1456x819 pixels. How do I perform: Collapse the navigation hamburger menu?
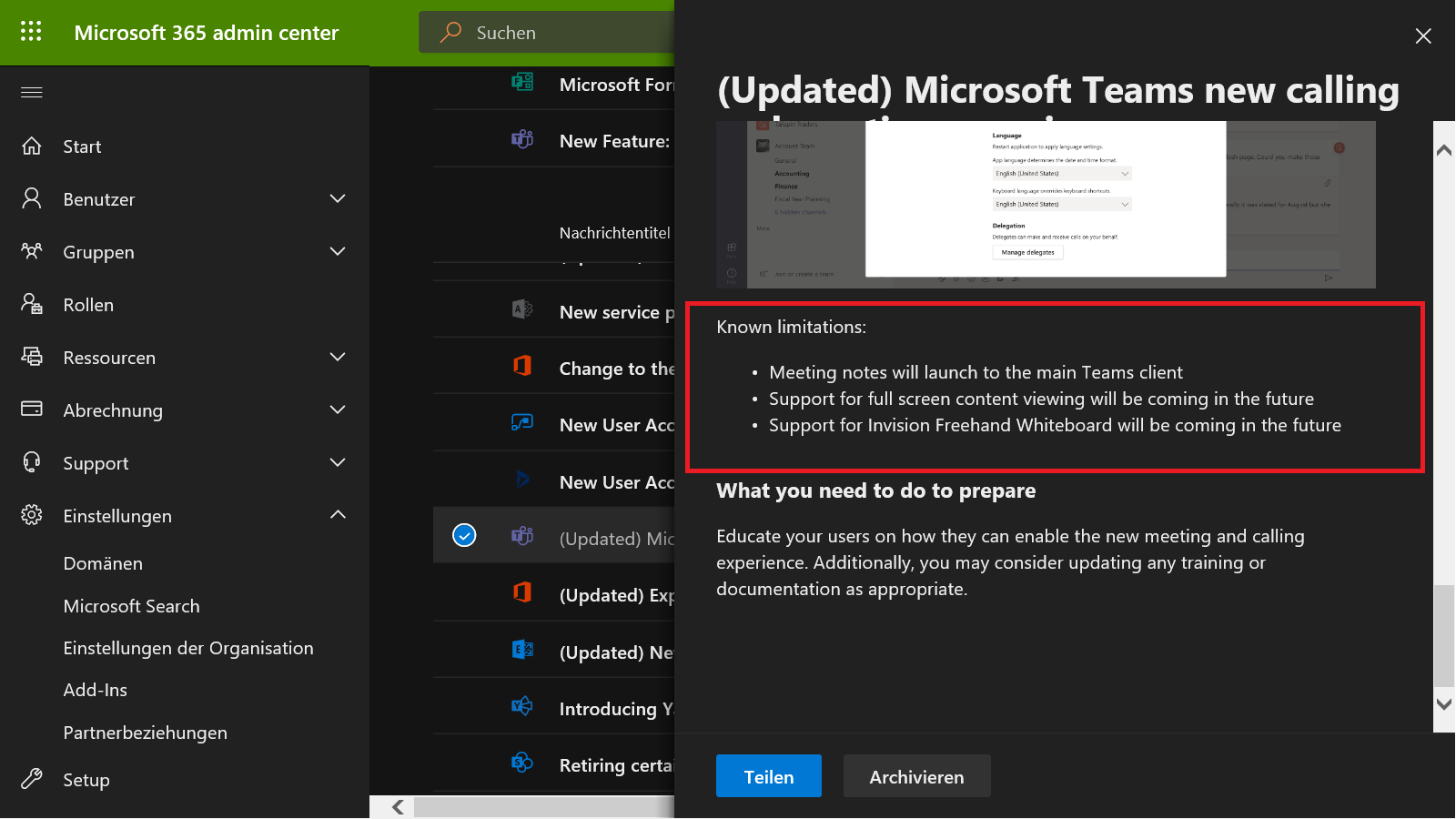coord(32,92)
